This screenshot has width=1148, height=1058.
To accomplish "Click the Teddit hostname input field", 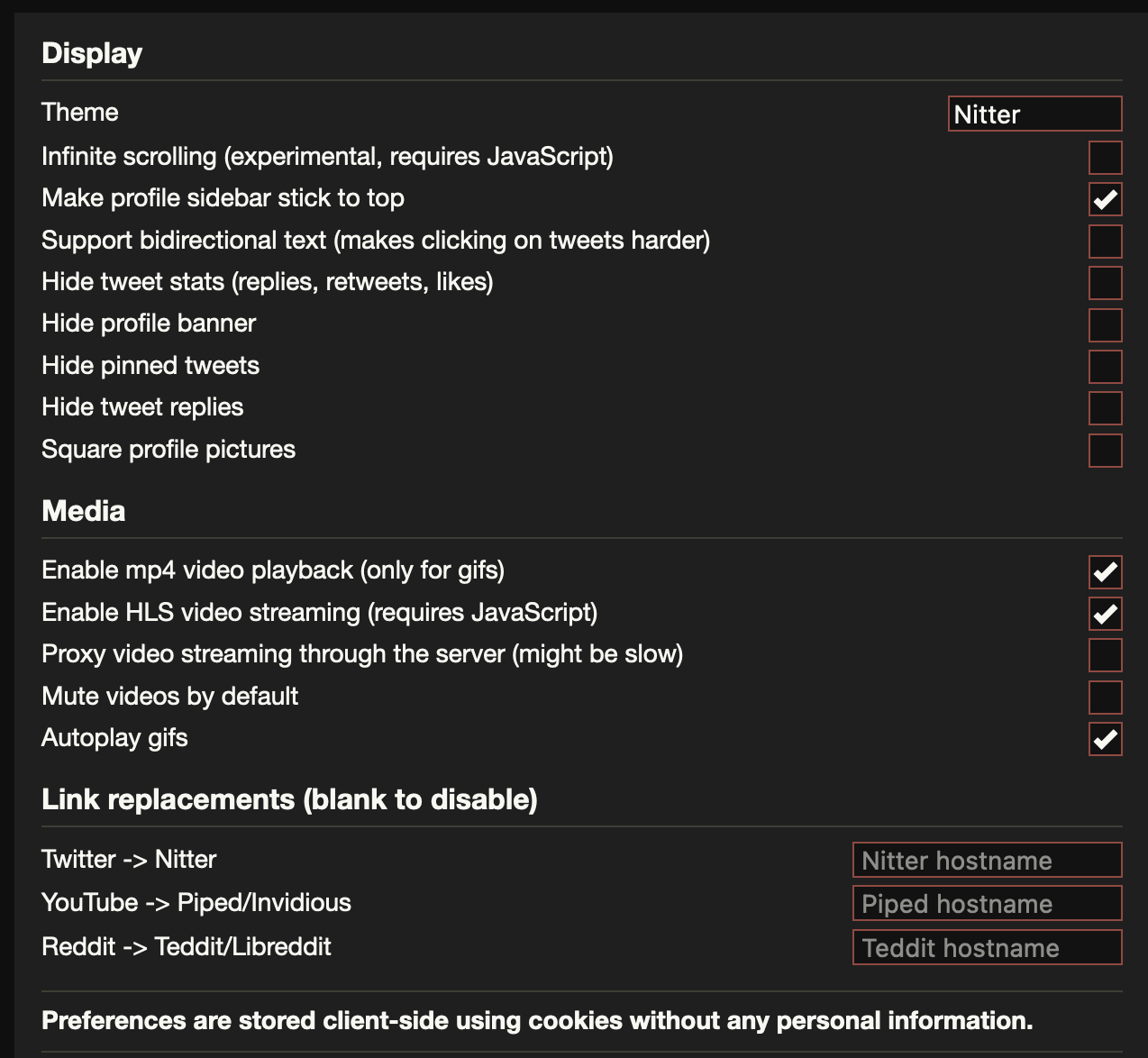I will (986, 948).
